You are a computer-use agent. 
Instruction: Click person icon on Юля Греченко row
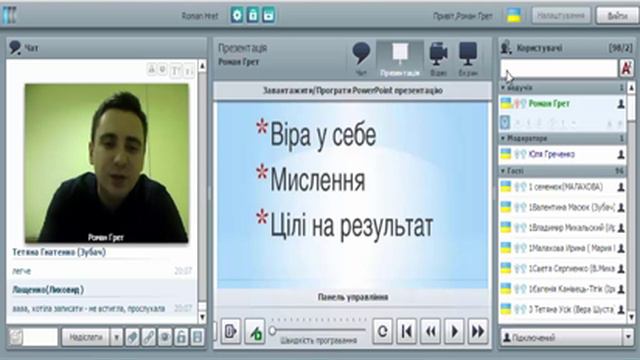621,154
